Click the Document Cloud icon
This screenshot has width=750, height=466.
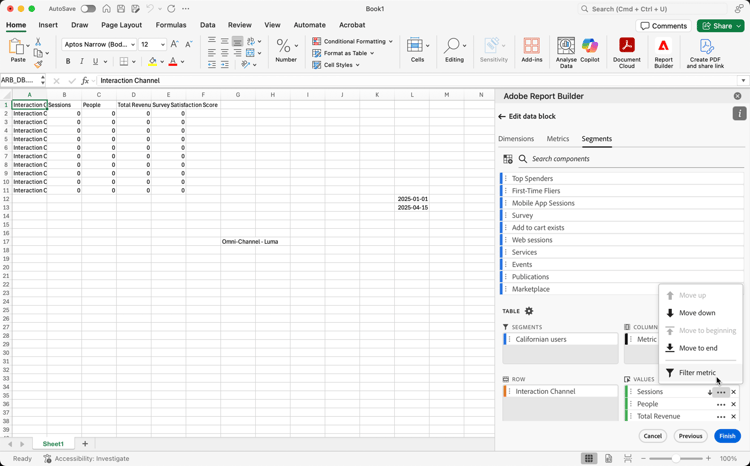(x=627, y=52)
